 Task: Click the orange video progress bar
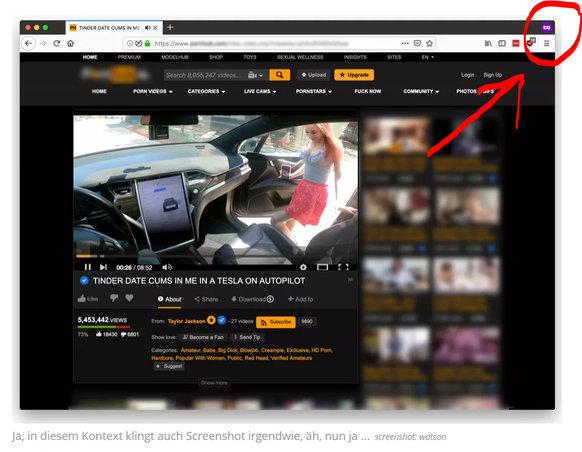[84, 256]
